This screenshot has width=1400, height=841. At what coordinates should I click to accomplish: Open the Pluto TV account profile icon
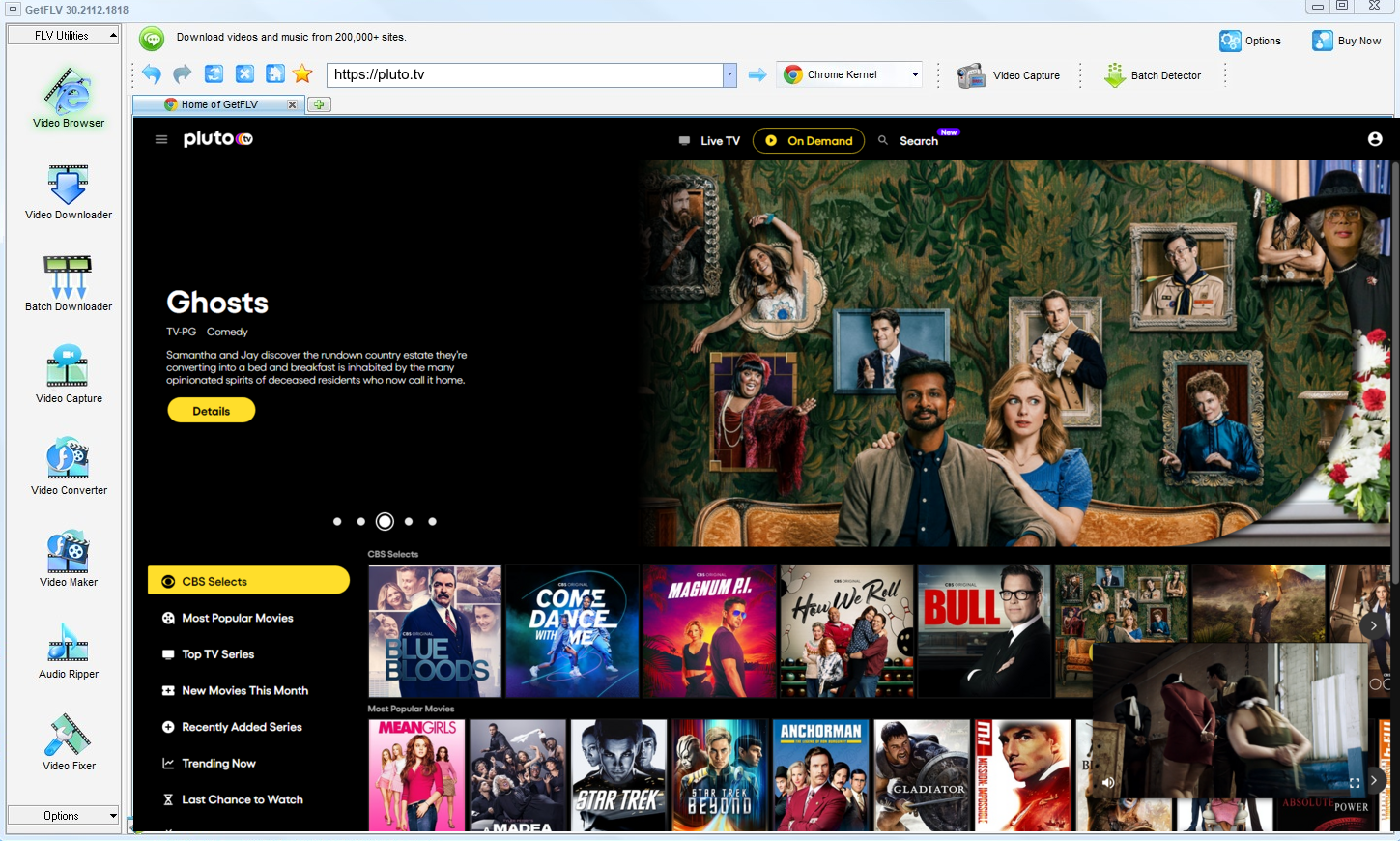[1375, 139]
